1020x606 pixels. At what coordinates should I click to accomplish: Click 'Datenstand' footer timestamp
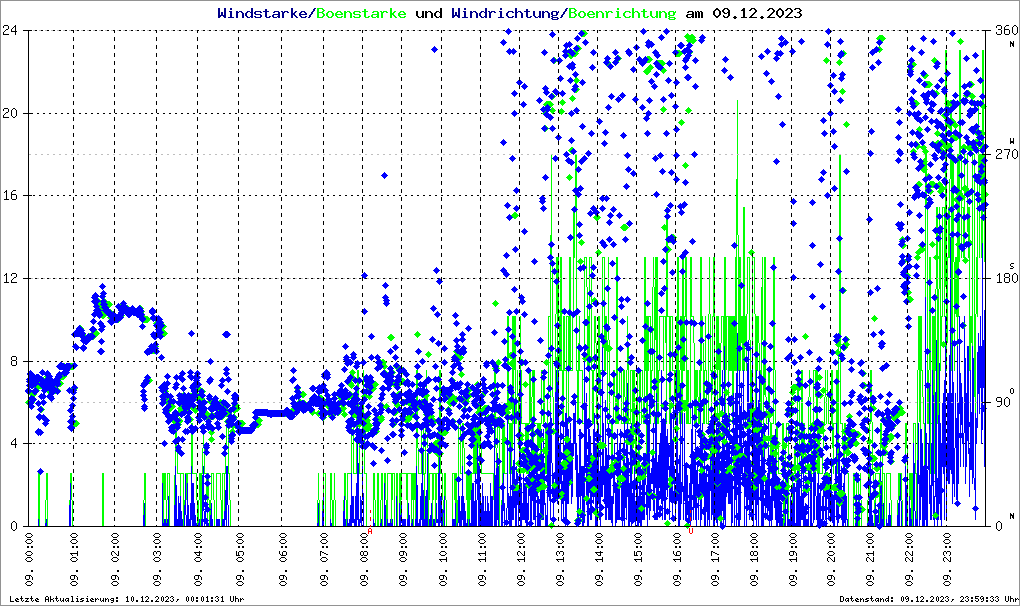(928, 599)
